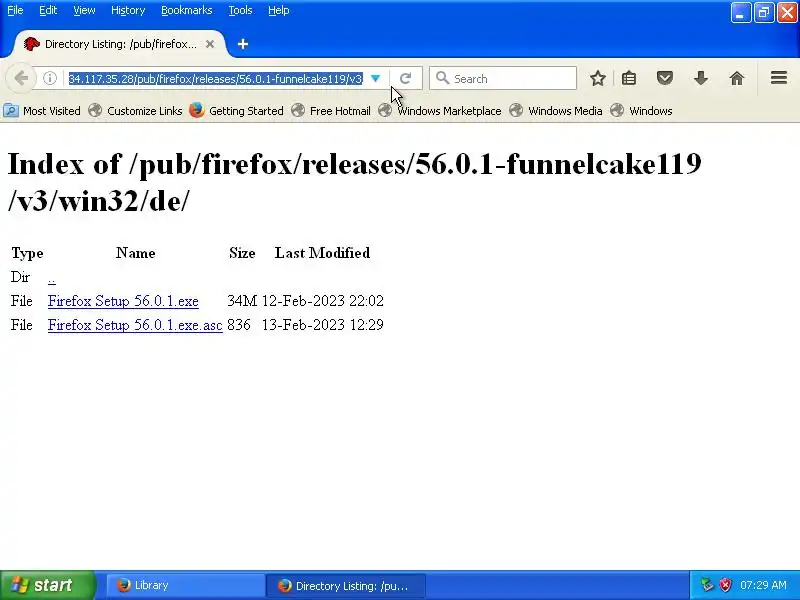Open the Edit menu
The width and height of the screenshot is (800, 600).
(48, 10)
